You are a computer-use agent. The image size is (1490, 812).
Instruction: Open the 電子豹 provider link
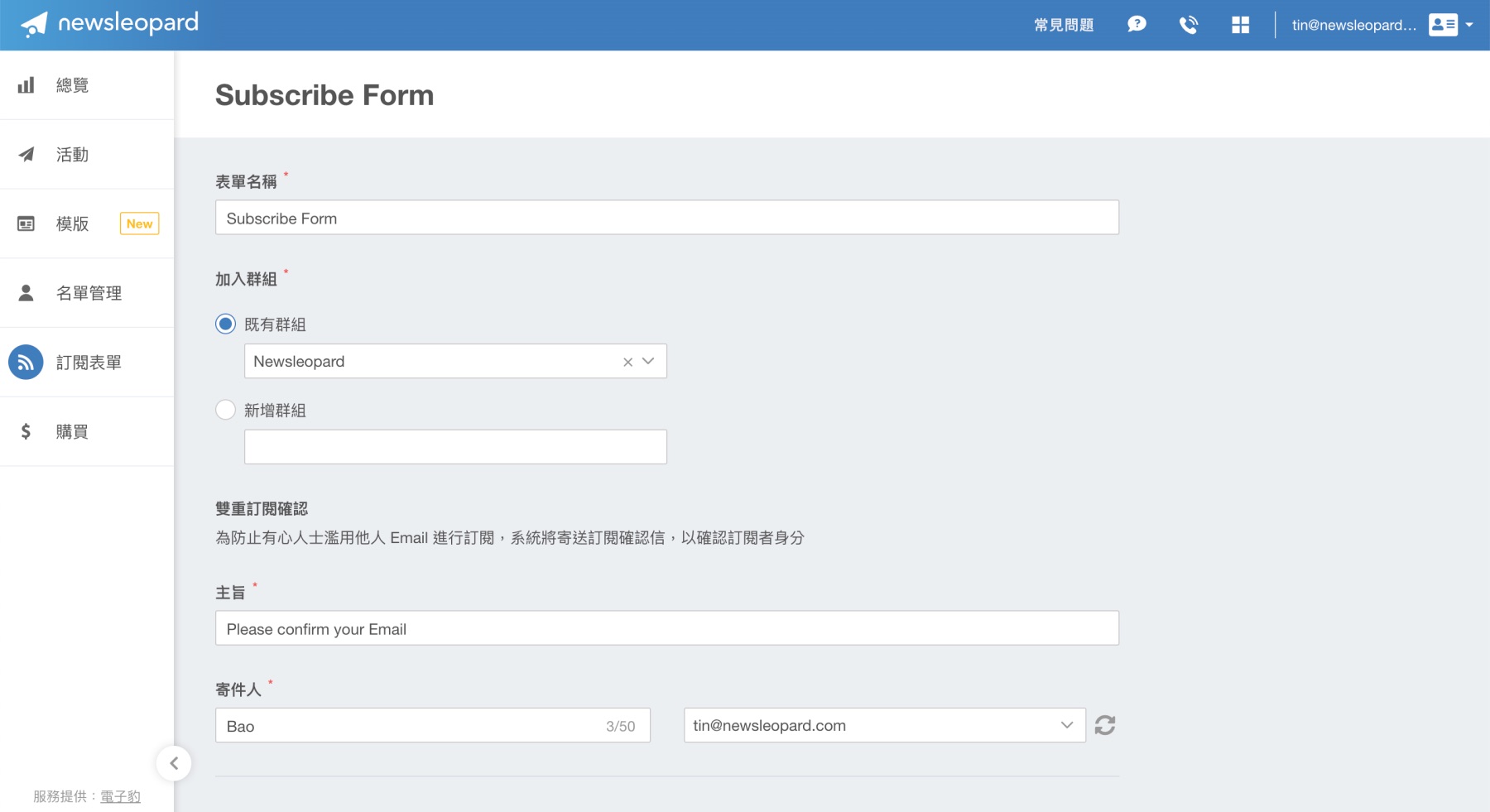coord(120,796)
